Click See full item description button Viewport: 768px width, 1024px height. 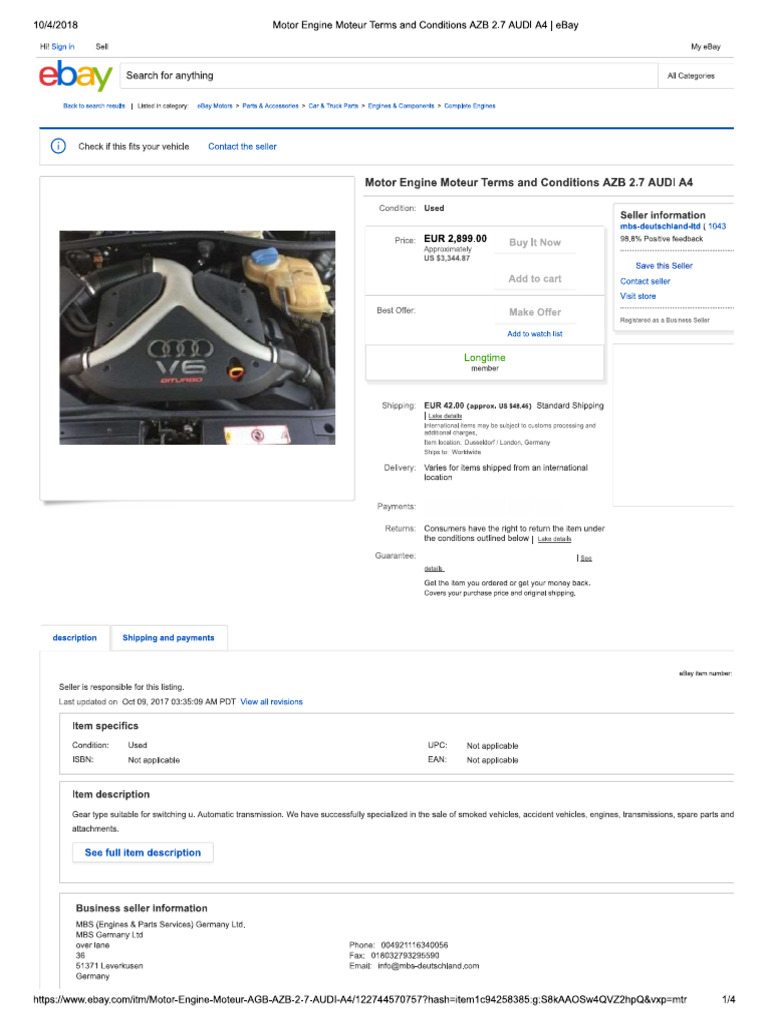pyautogui.click(x=143, y=853)
